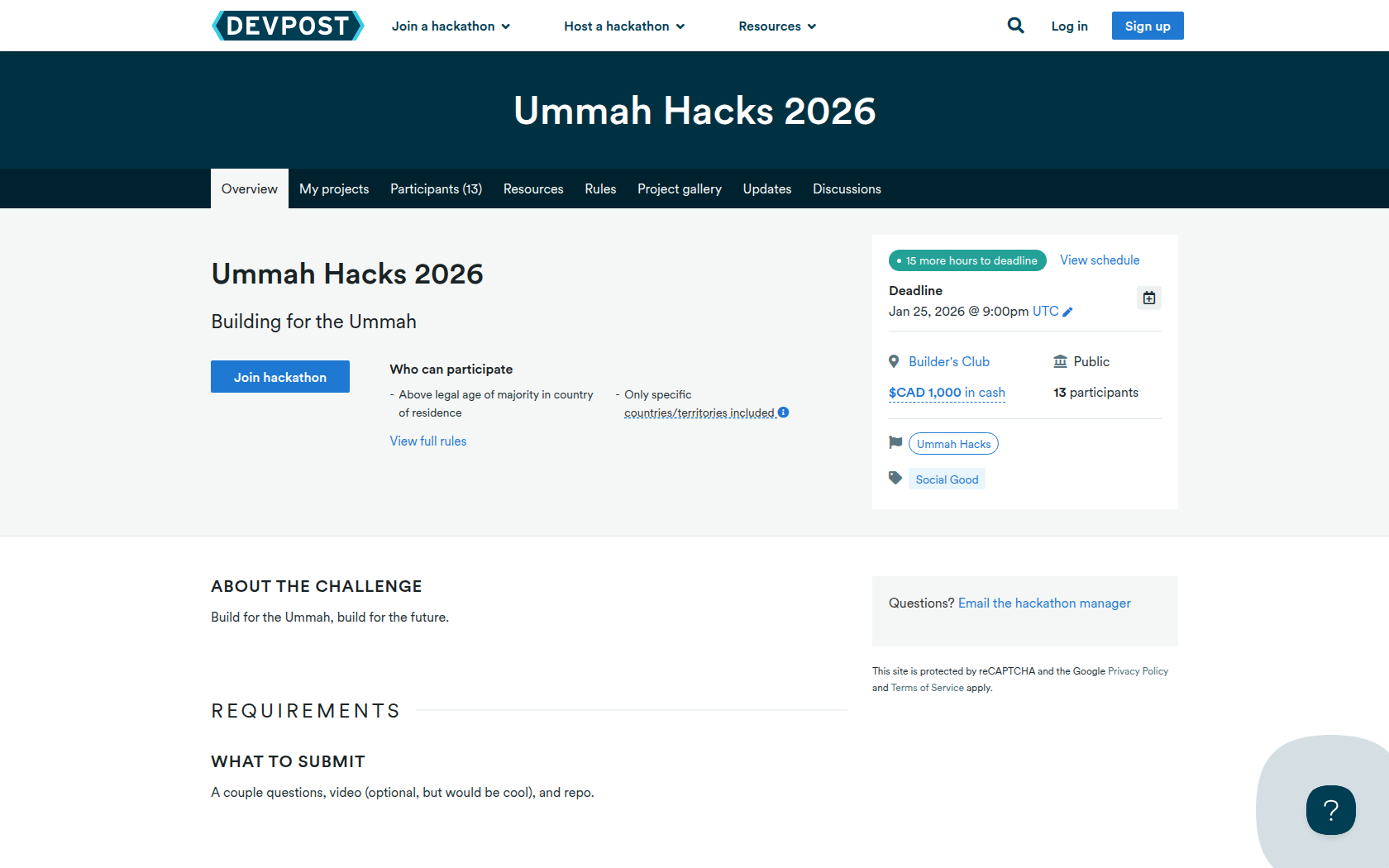Select the Ummah Hacks tag pill

point(952,444)
